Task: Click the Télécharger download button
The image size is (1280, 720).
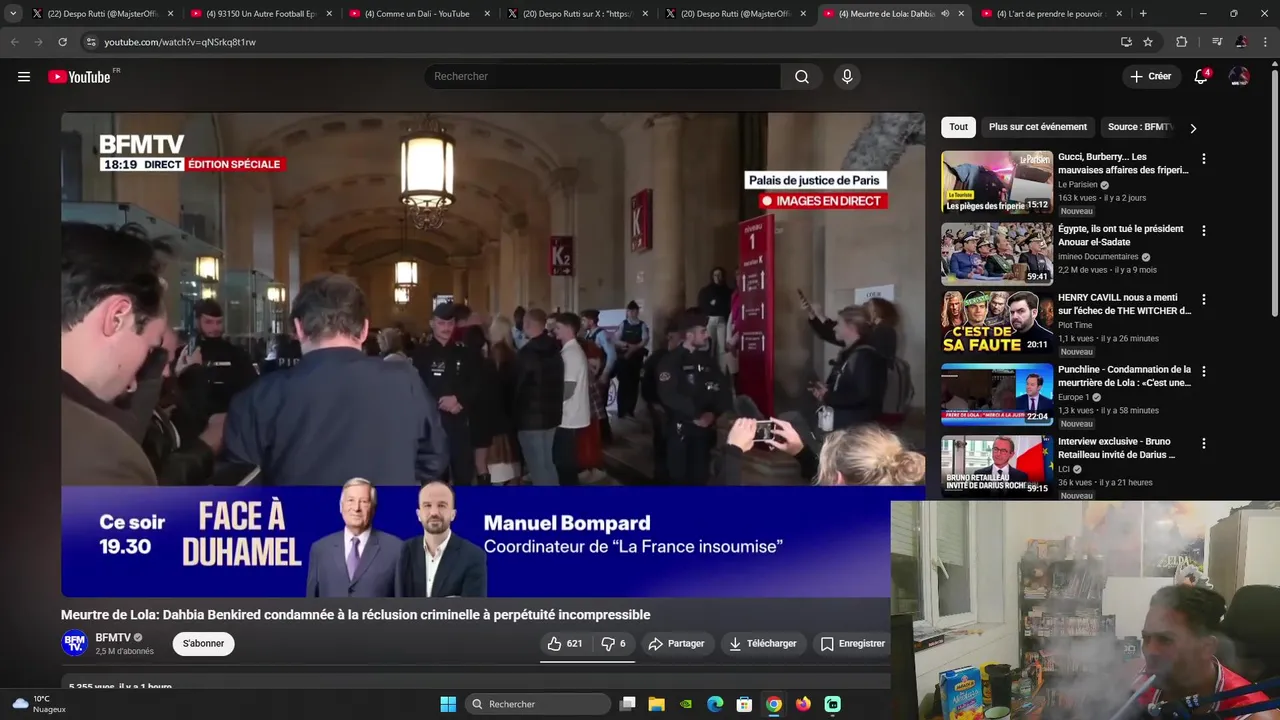Action: point(762,644)
